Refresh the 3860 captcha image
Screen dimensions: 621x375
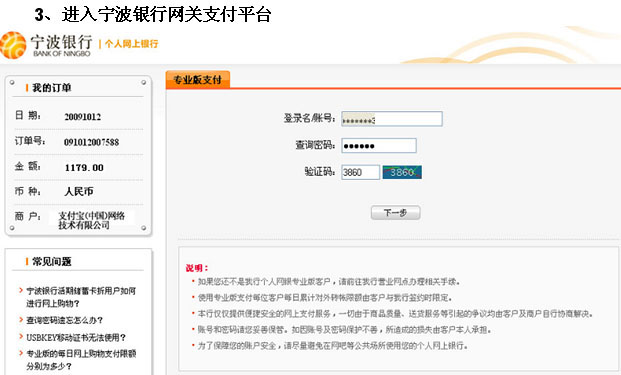click(402, 172)
